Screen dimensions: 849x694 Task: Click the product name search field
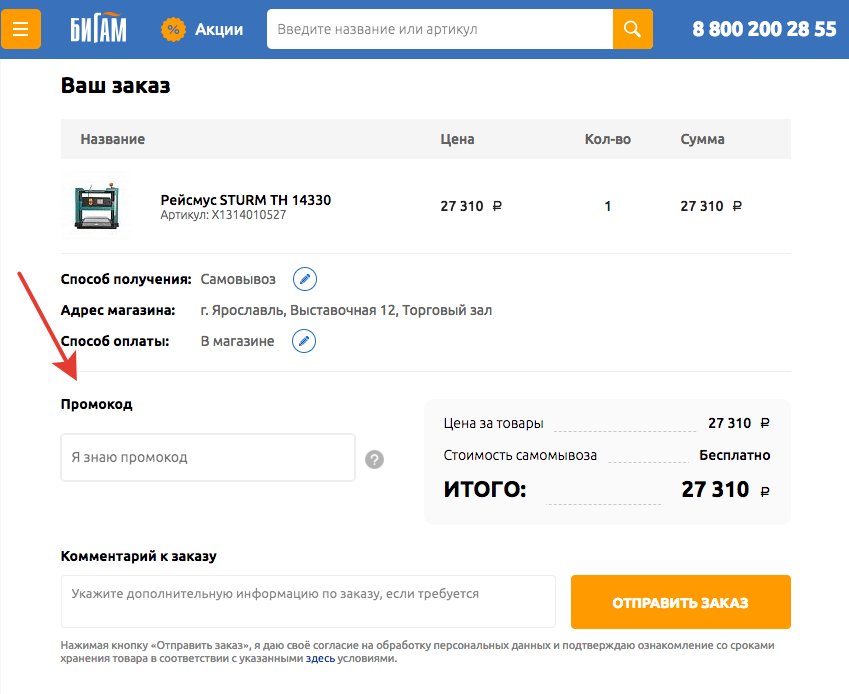439,29
